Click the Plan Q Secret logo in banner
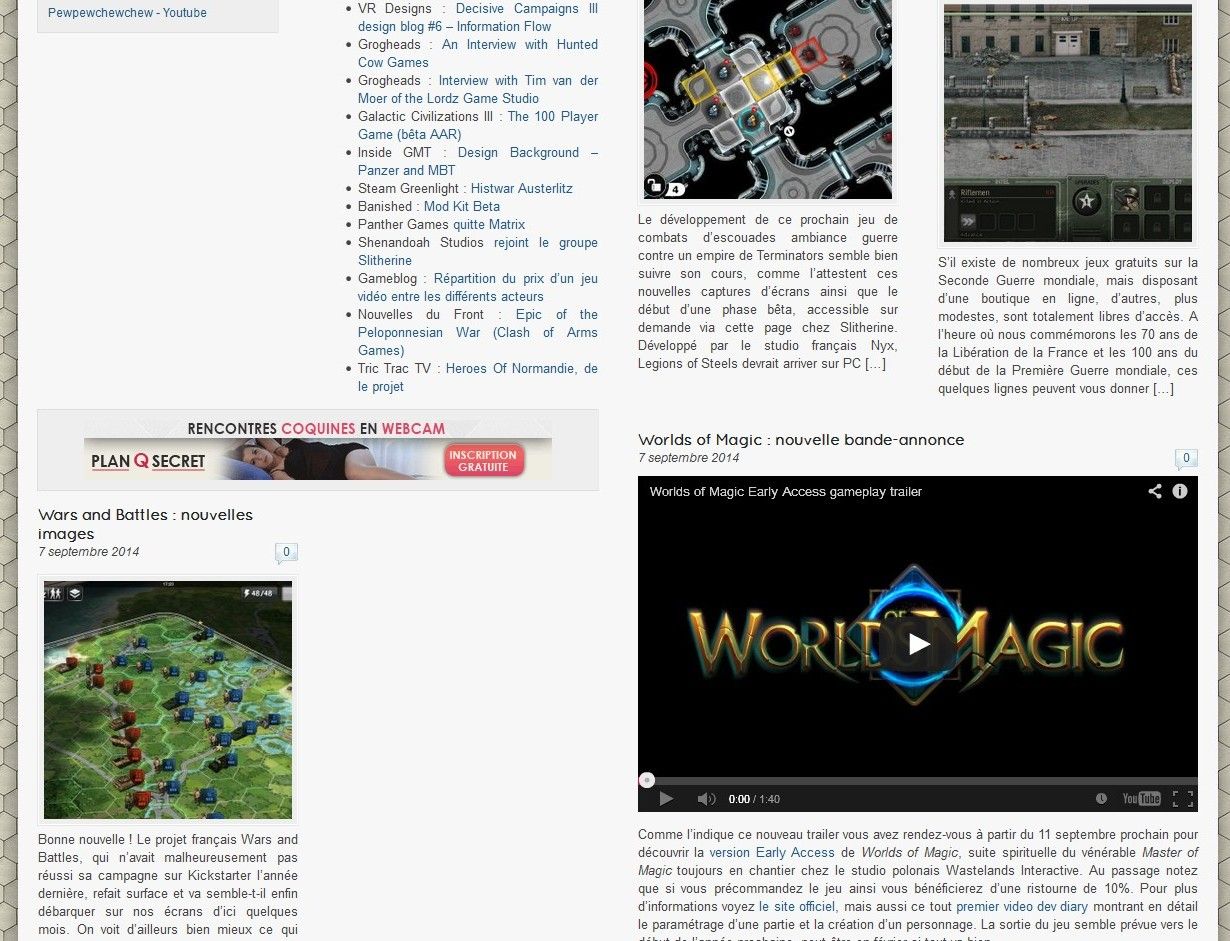 click(148, 461)
